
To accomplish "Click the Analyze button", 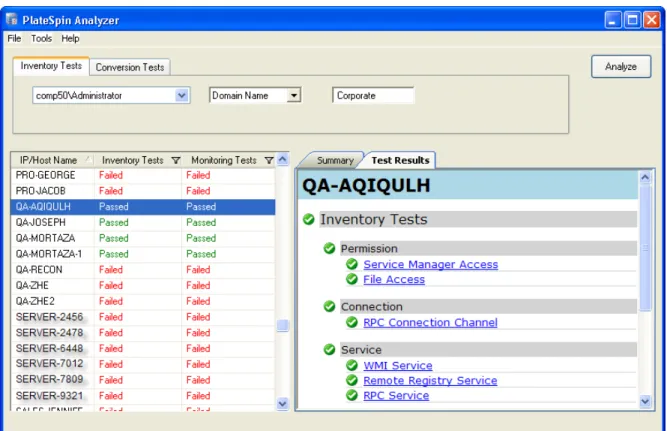I will click(x=621, y=66).
